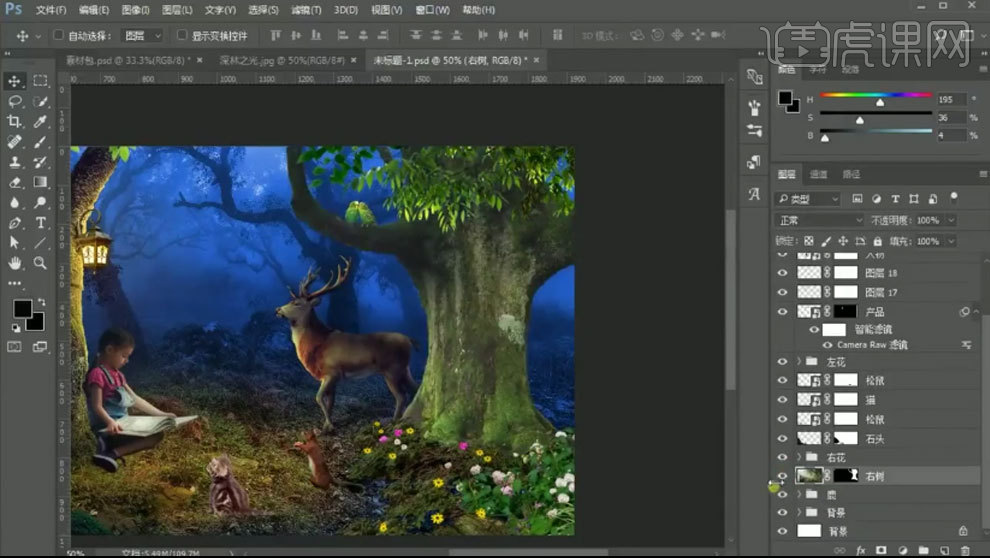Open the 文件(F) menu
990x558 pixels.
pos(51,10)
